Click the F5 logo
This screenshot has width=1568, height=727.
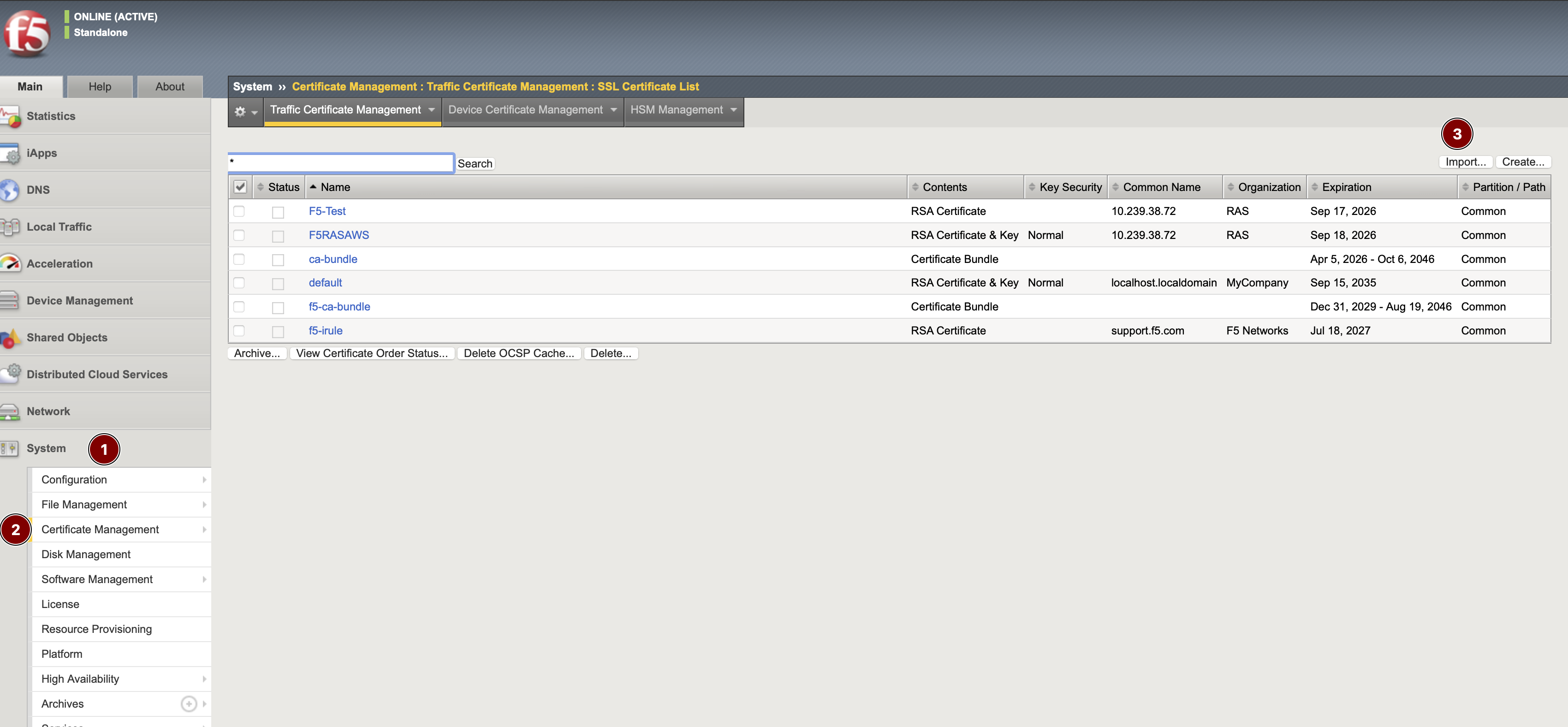click(27, 34)
